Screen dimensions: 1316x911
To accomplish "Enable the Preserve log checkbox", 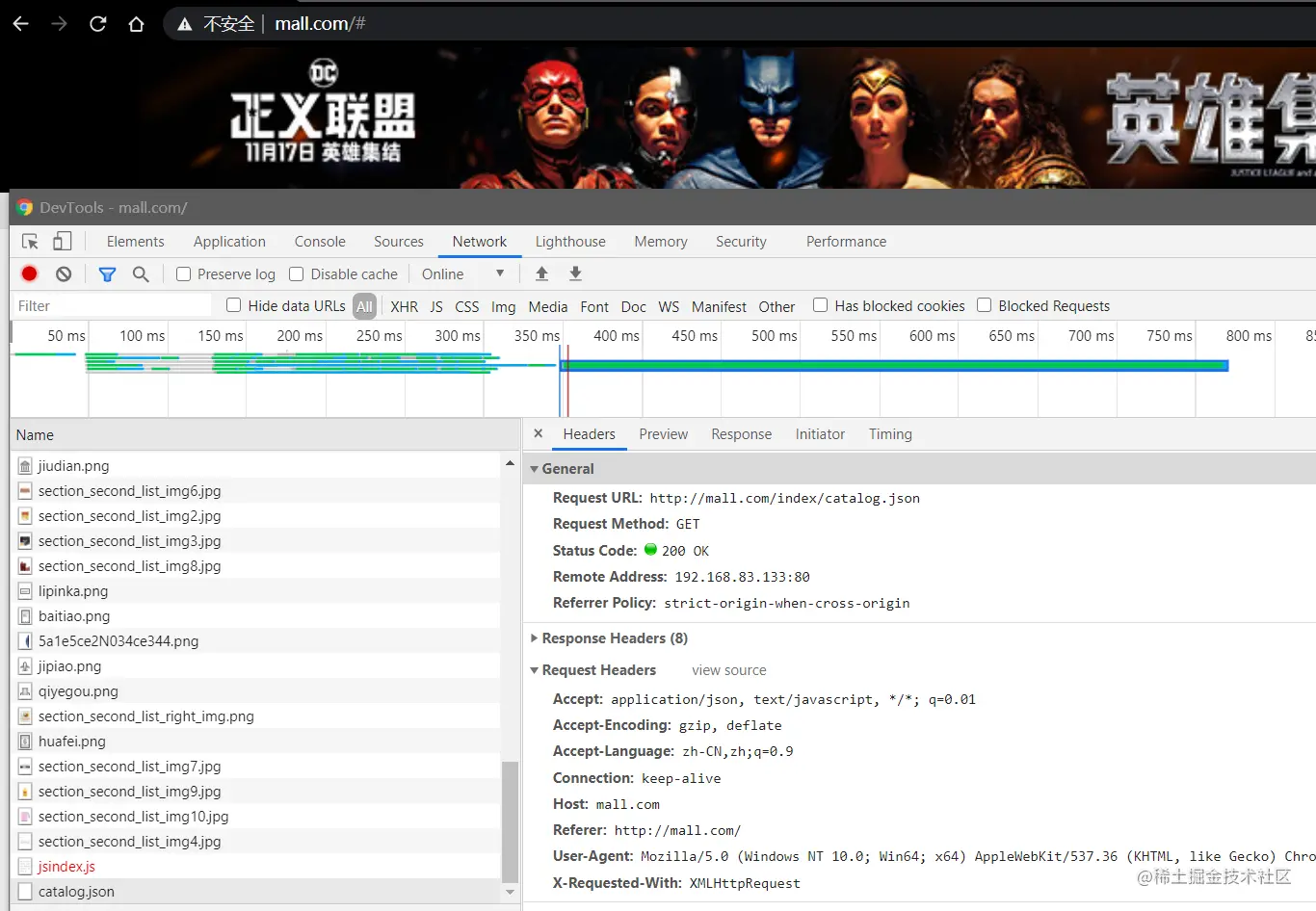I will pos(183,273).
